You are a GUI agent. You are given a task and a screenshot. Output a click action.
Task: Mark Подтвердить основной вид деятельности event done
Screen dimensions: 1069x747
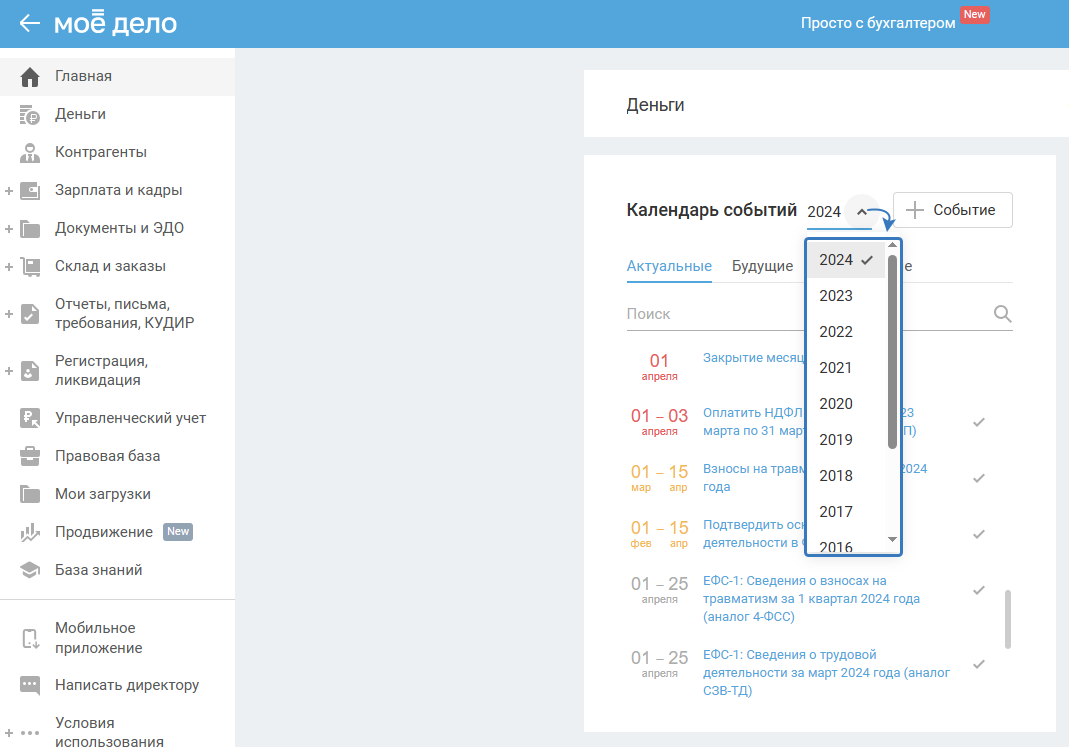click(x=979, y=534)
